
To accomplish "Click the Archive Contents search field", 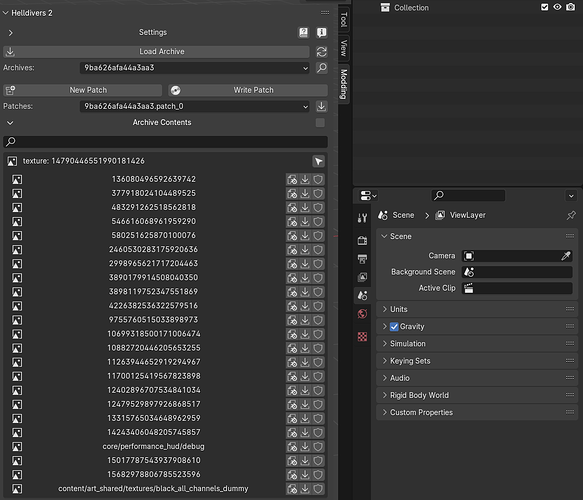I will point(165,142).
